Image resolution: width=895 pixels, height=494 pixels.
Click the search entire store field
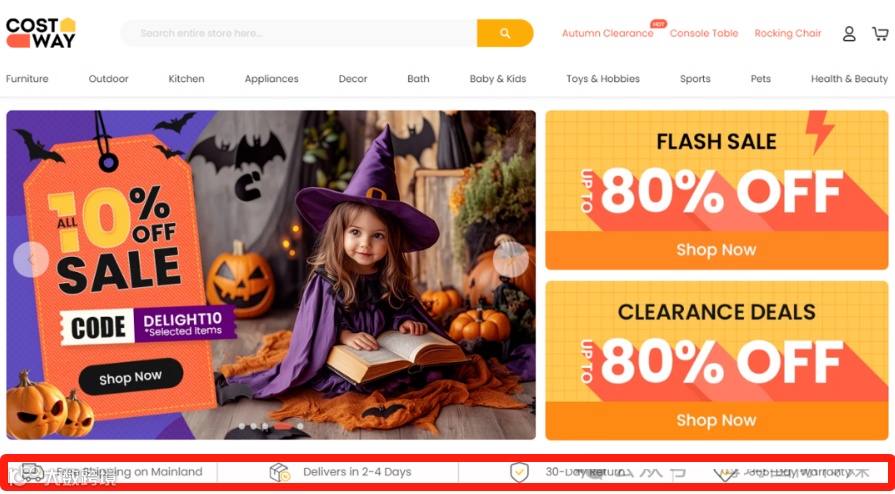click(299, 33)
